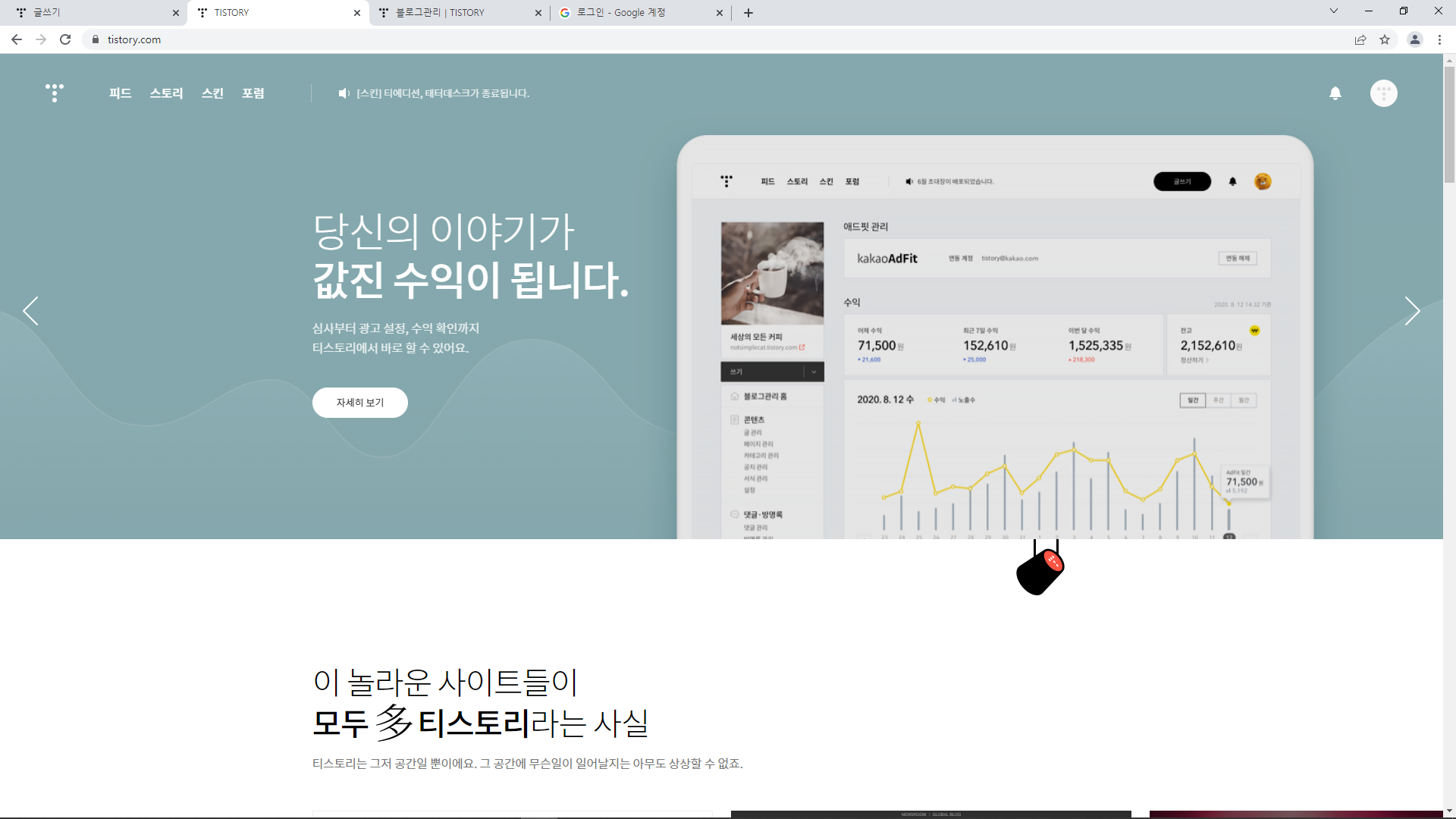
Task: Bookmark this page with star icon
Action: click(x=1385, y=39)
